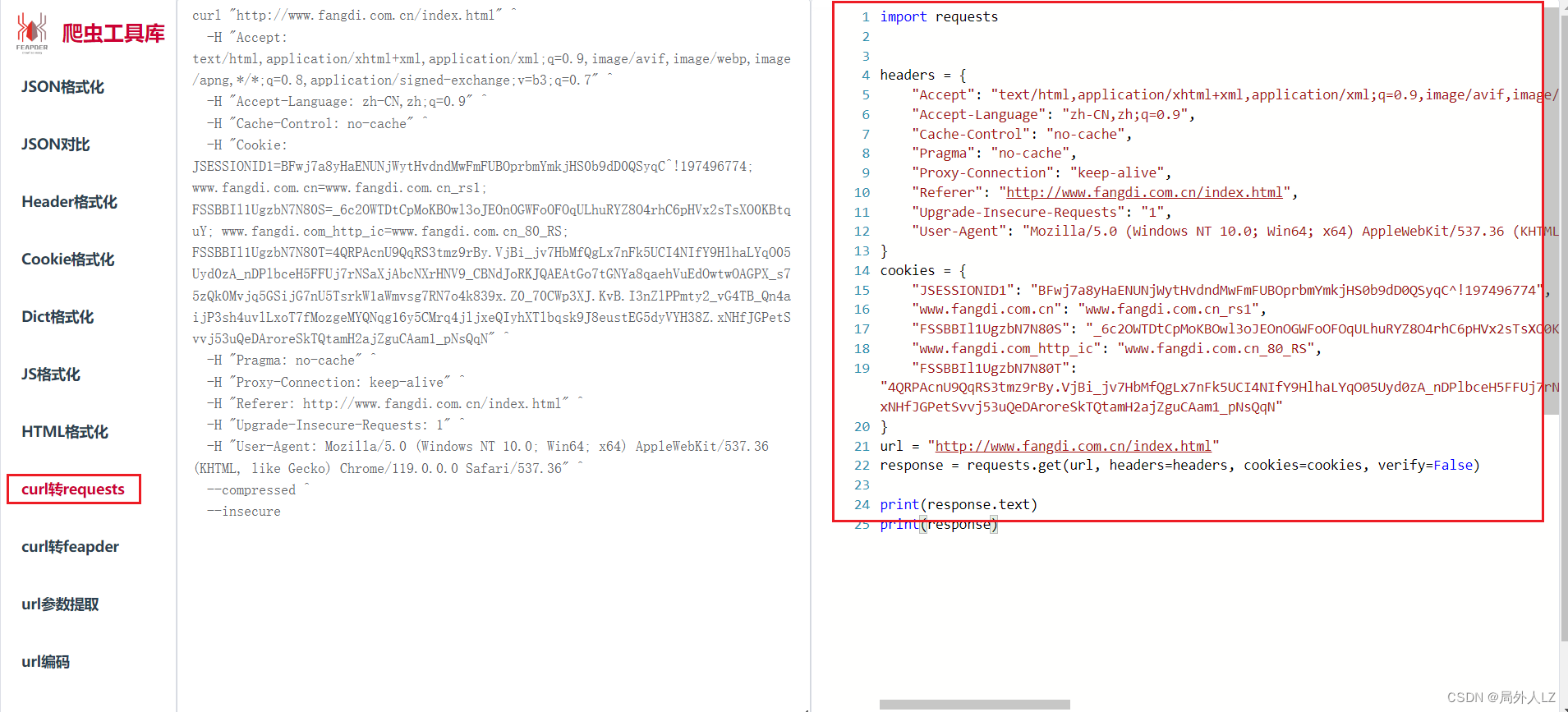This screenshot has width=1568, height=712.
Task: Click 'import requests' on line 1
Action: click(x=939, y=16)
